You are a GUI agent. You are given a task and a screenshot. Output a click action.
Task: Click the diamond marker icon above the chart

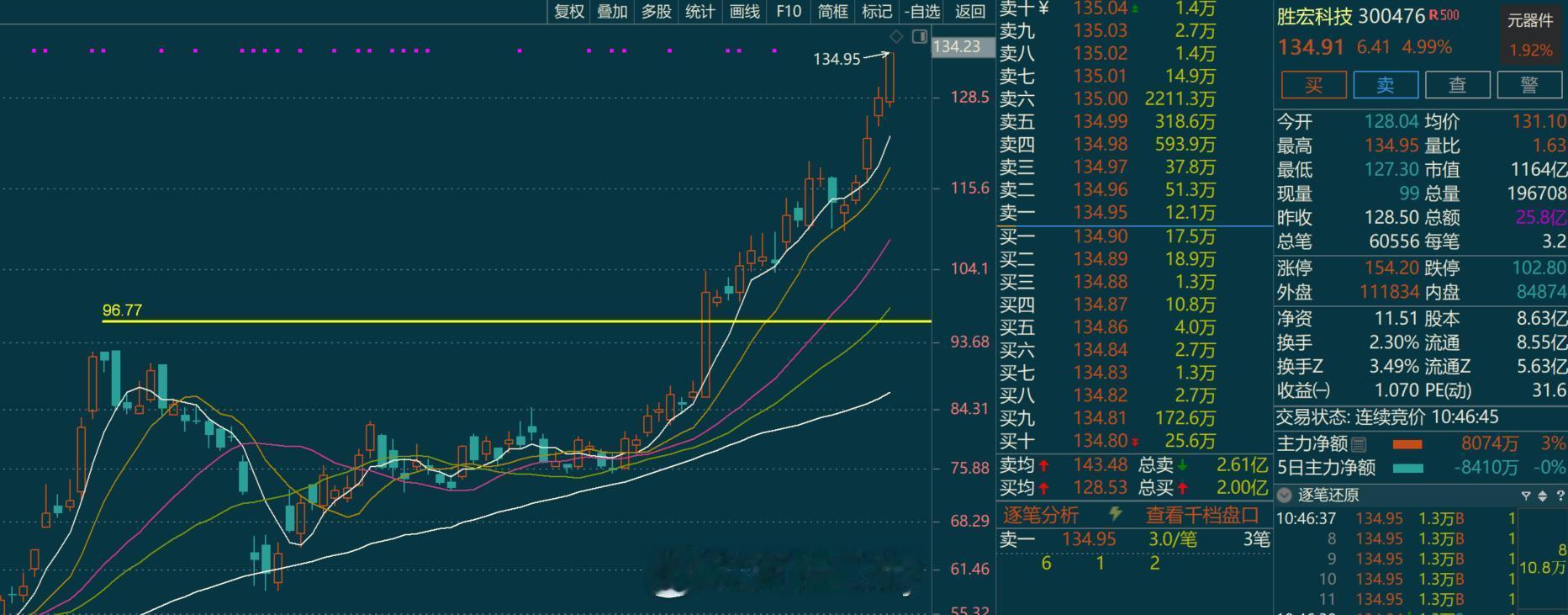(896, 36)
